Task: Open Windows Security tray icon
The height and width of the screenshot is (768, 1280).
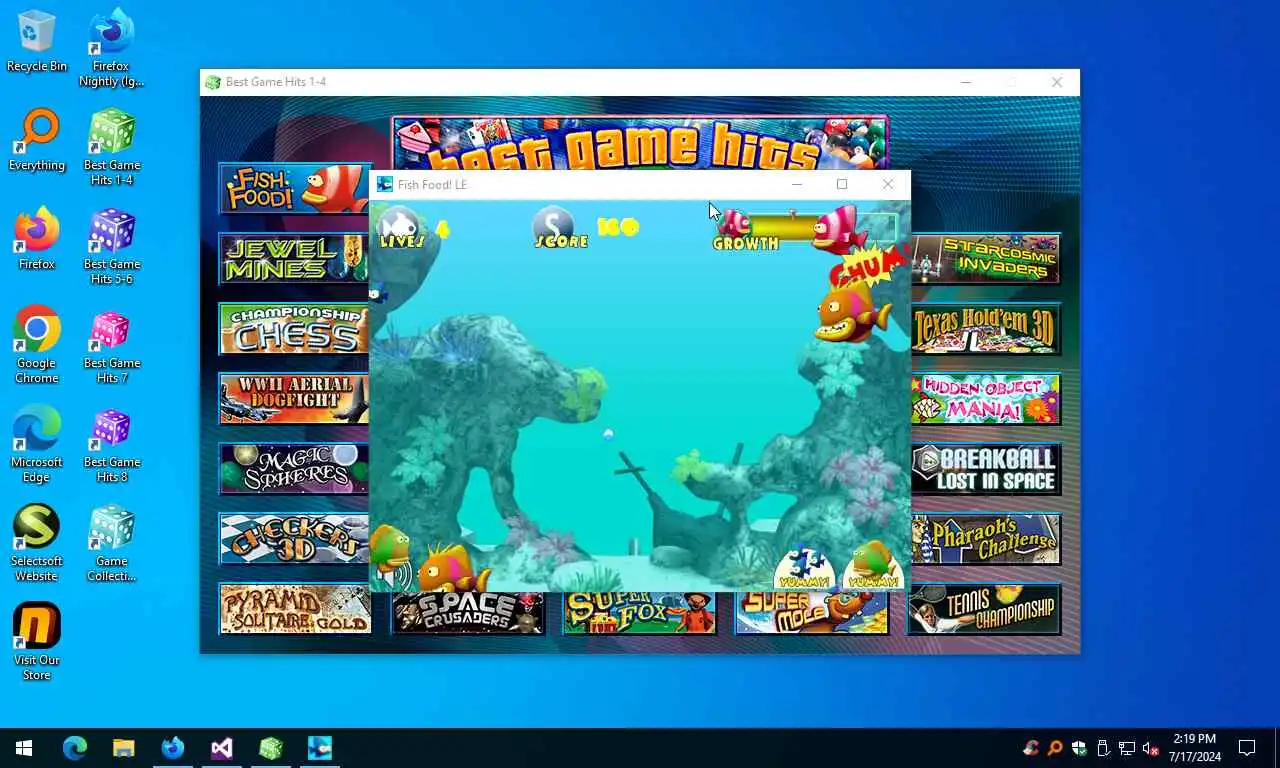Action: pos(1079,748)
